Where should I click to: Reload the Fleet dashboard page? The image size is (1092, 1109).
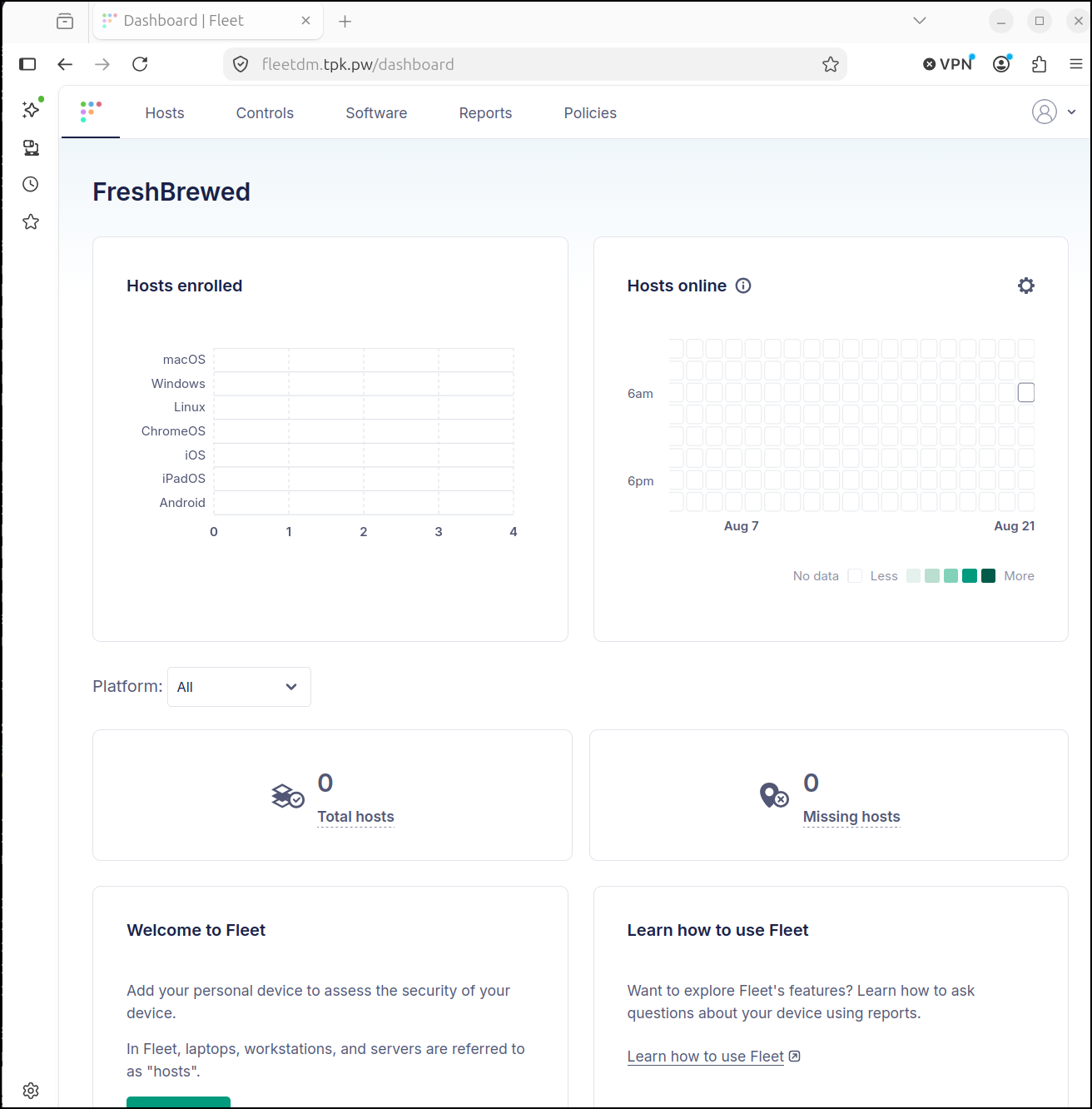(140, 64)
